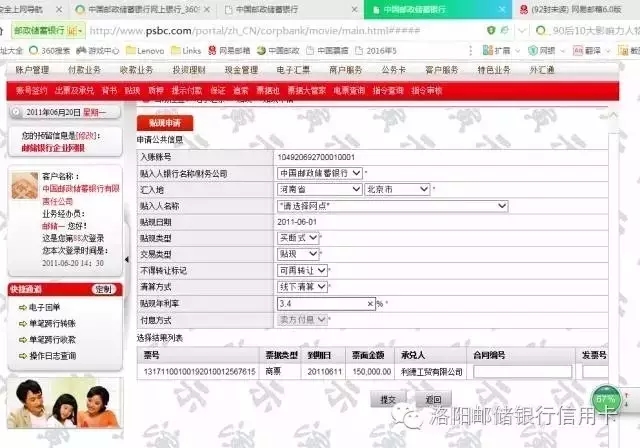Click the 翻译 translate toolbar item

coord(587,51)
